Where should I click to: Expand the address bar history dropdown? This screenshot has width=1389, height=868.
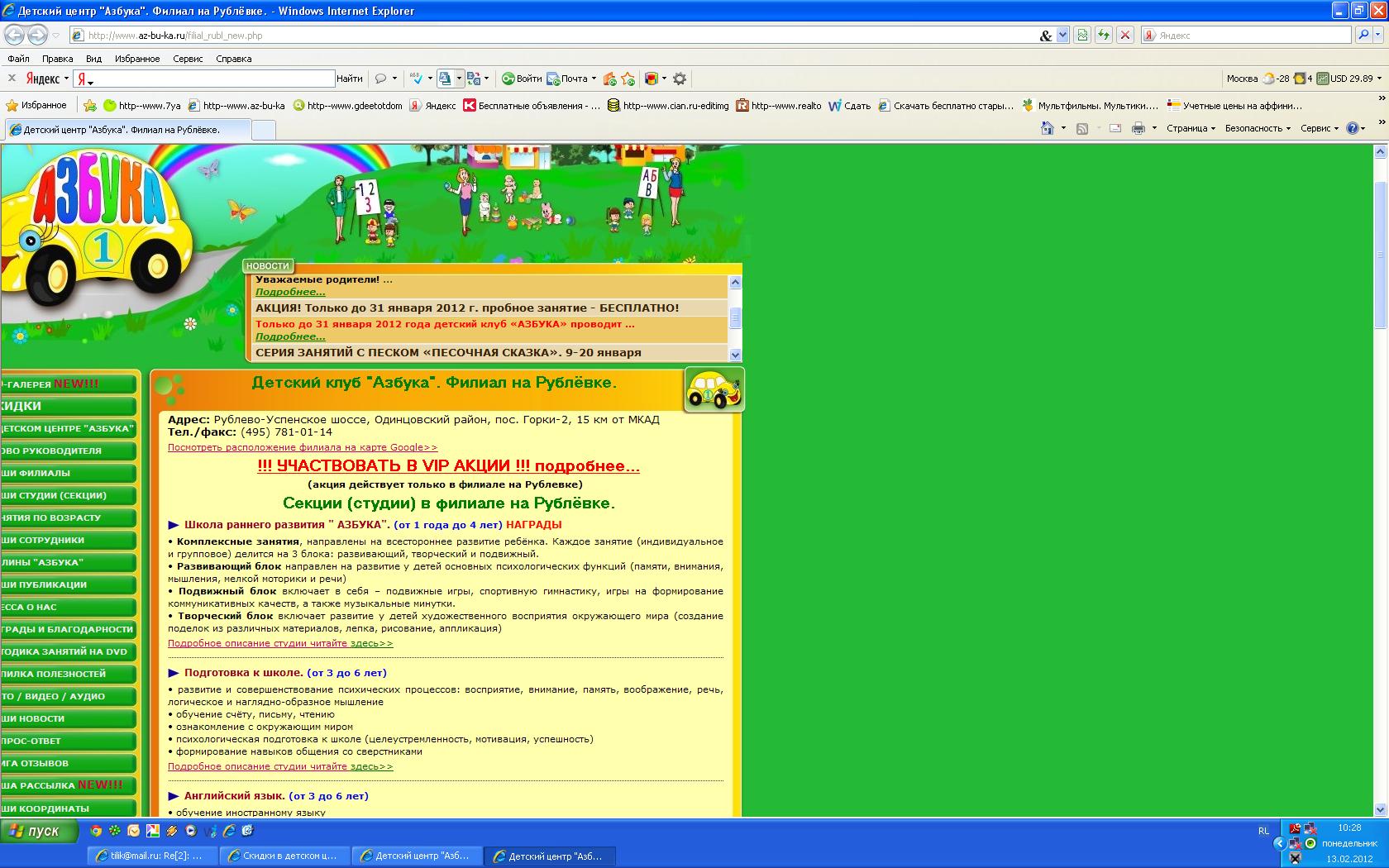[1063, 35]
